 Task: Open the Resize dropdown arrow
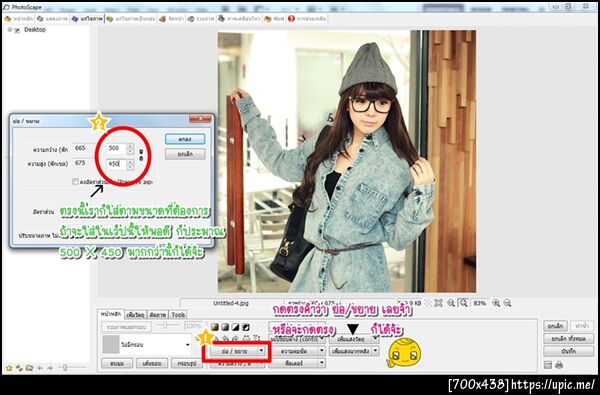(x=261, y=351)
